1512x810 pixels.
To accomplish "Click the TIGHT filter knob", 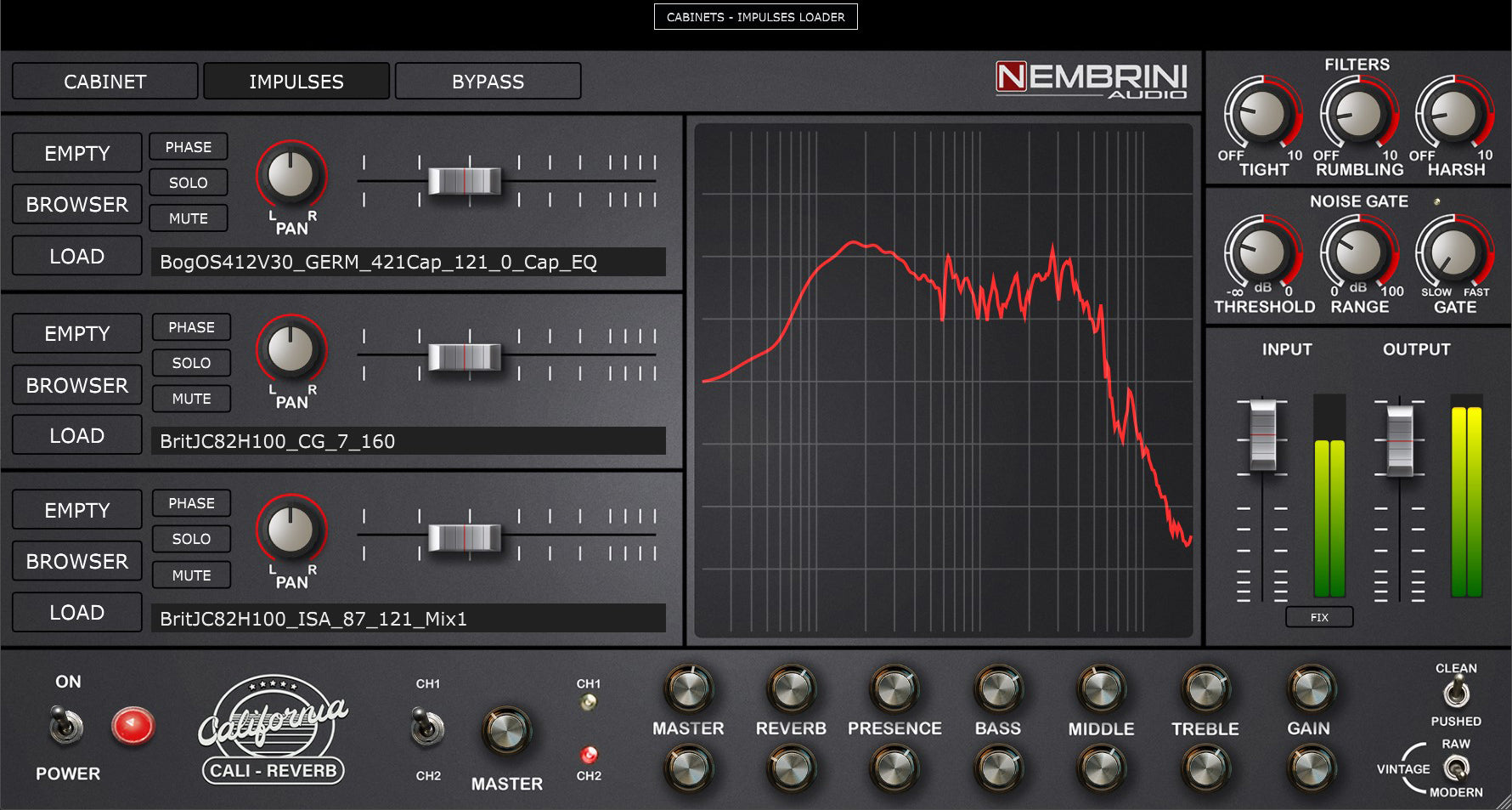I will point(1262,115).
